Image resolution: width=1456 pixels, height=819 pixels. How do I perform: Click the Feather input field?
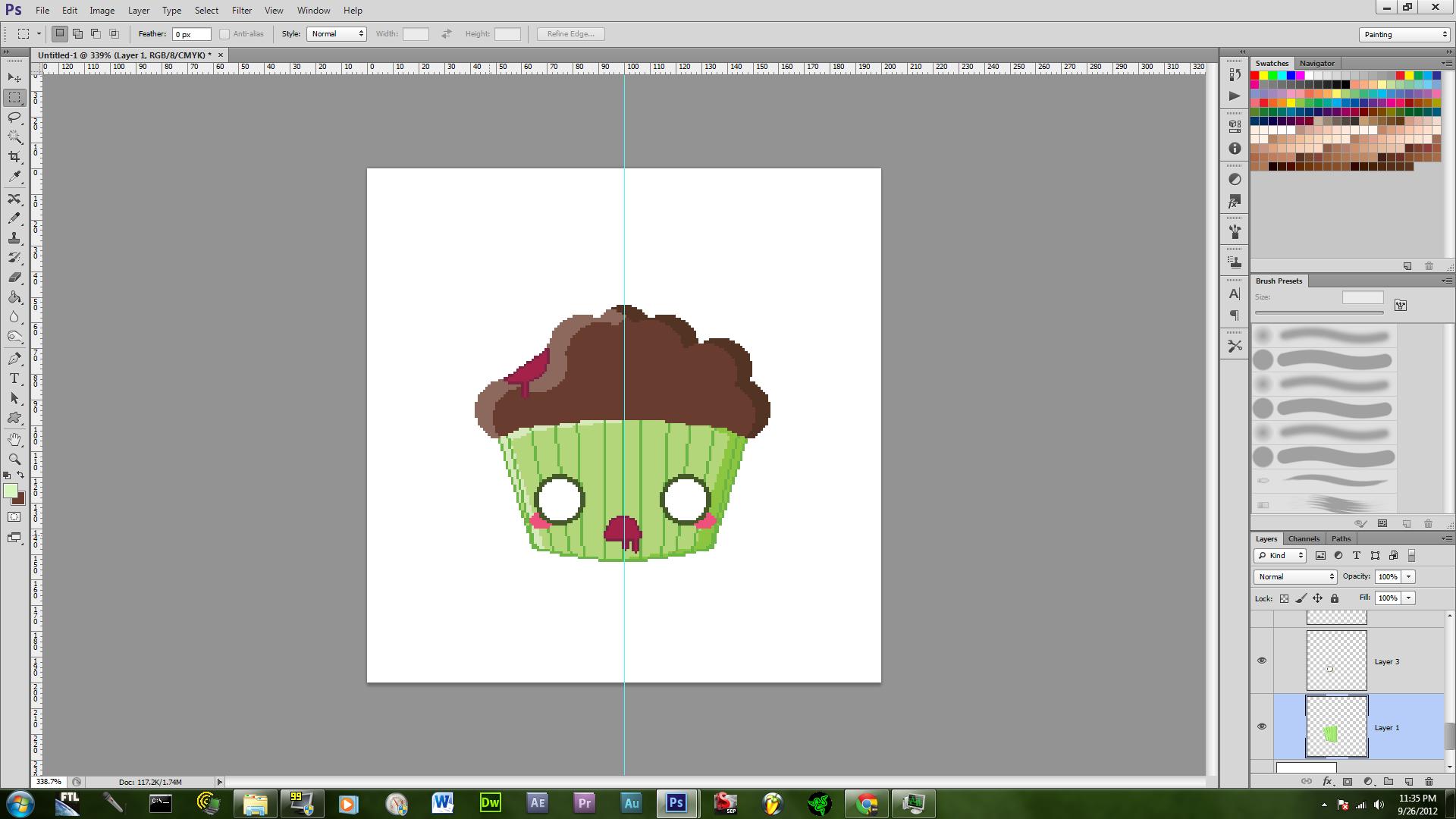click(192, 34)
